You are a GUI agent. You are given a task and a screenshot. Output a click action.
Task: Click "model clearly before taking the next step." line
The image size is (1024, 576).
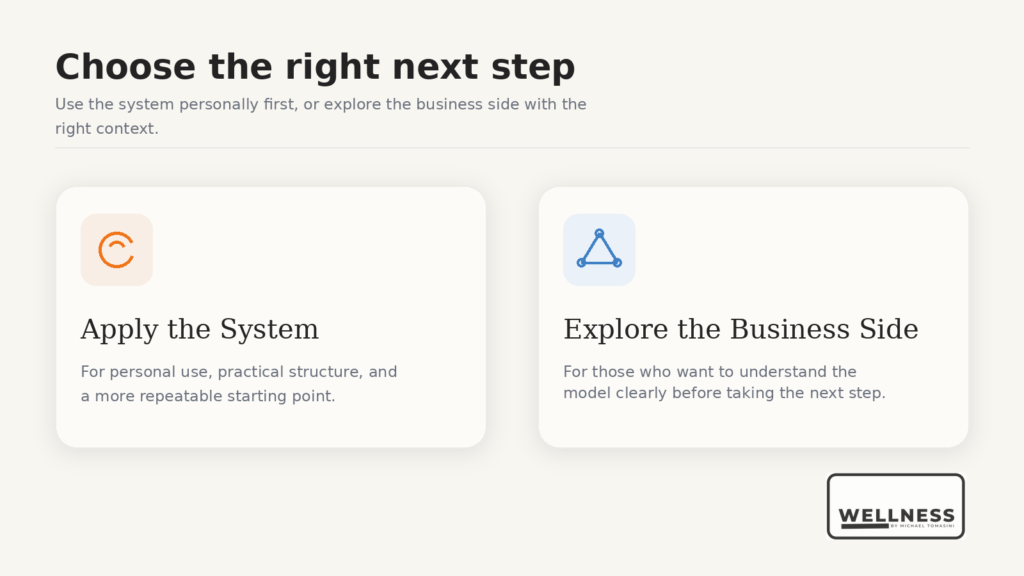pos(724,393)
